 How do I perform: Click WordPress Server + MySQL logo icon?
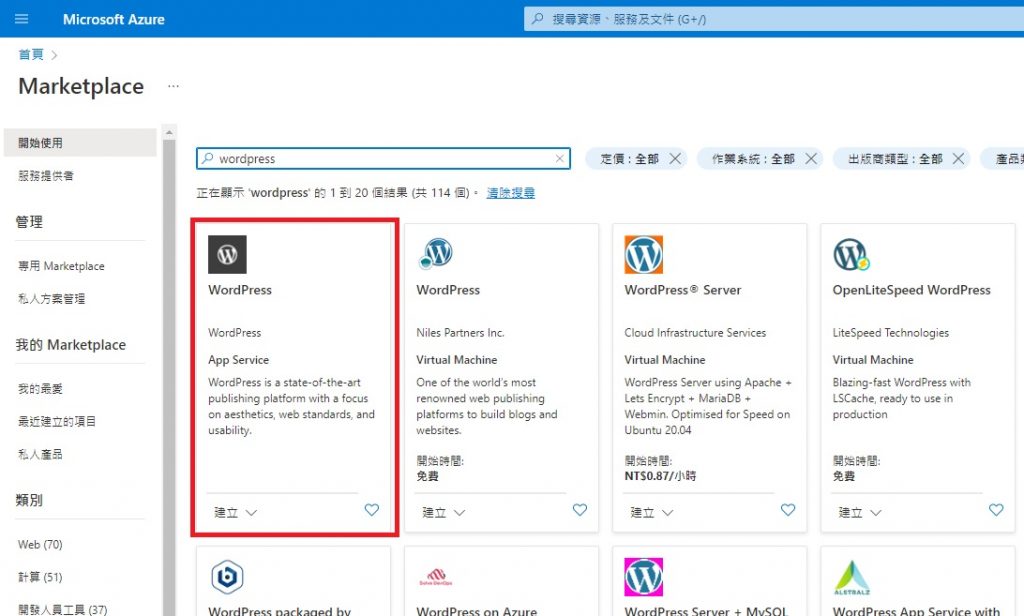click(x=643, y=577)
